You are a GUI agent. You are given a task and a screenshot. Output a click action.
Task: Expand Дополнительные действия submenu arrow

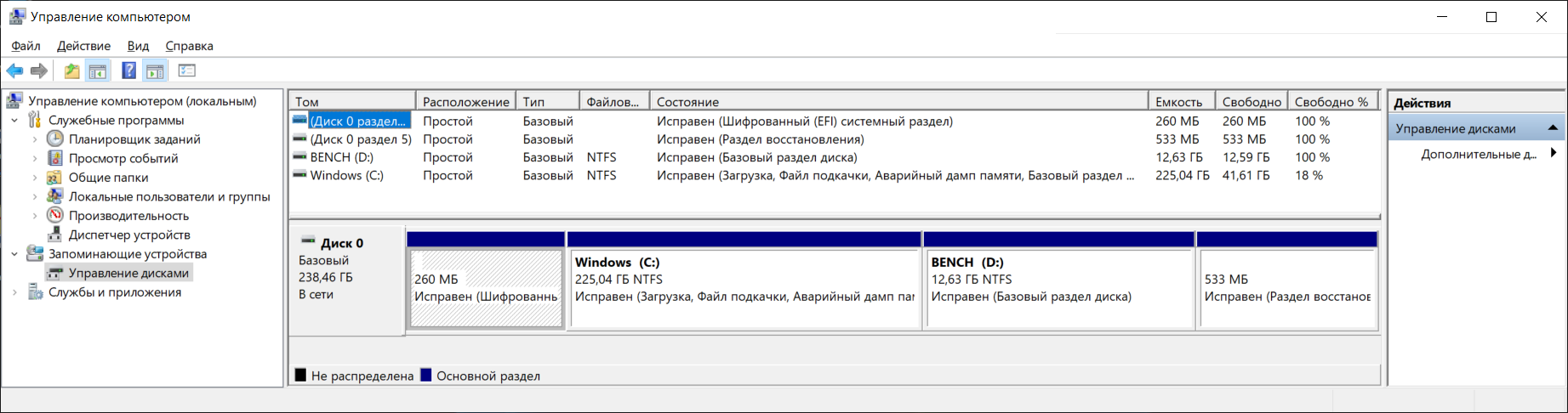pos(1554,153)
